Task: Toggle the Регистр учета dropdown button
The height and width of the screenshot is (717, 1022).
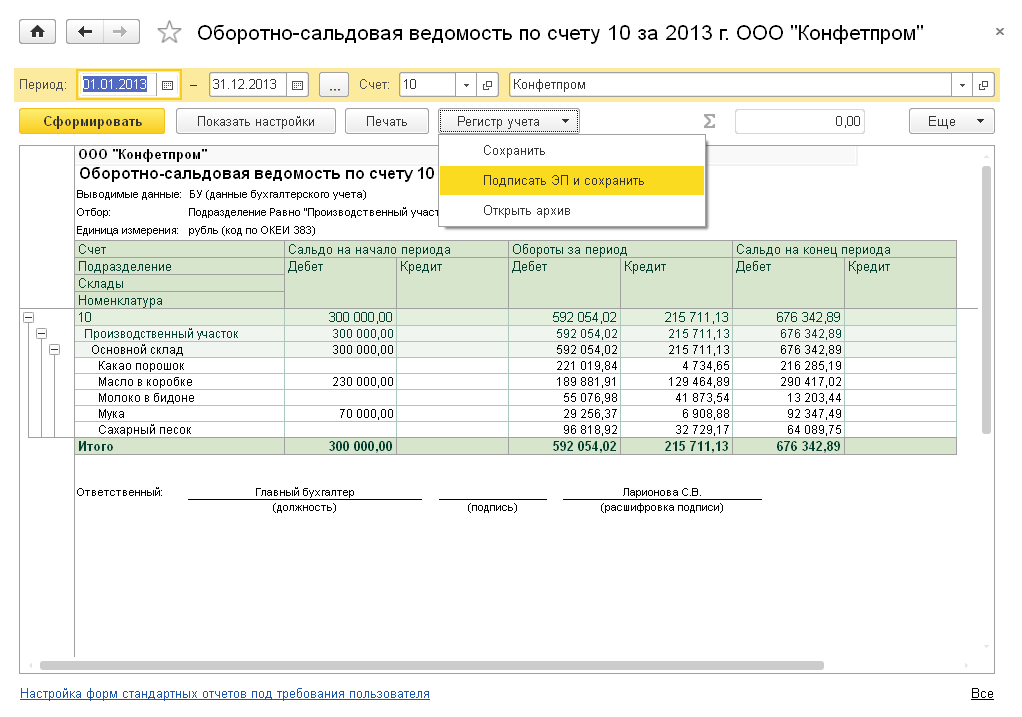Action: coord(508,121)
